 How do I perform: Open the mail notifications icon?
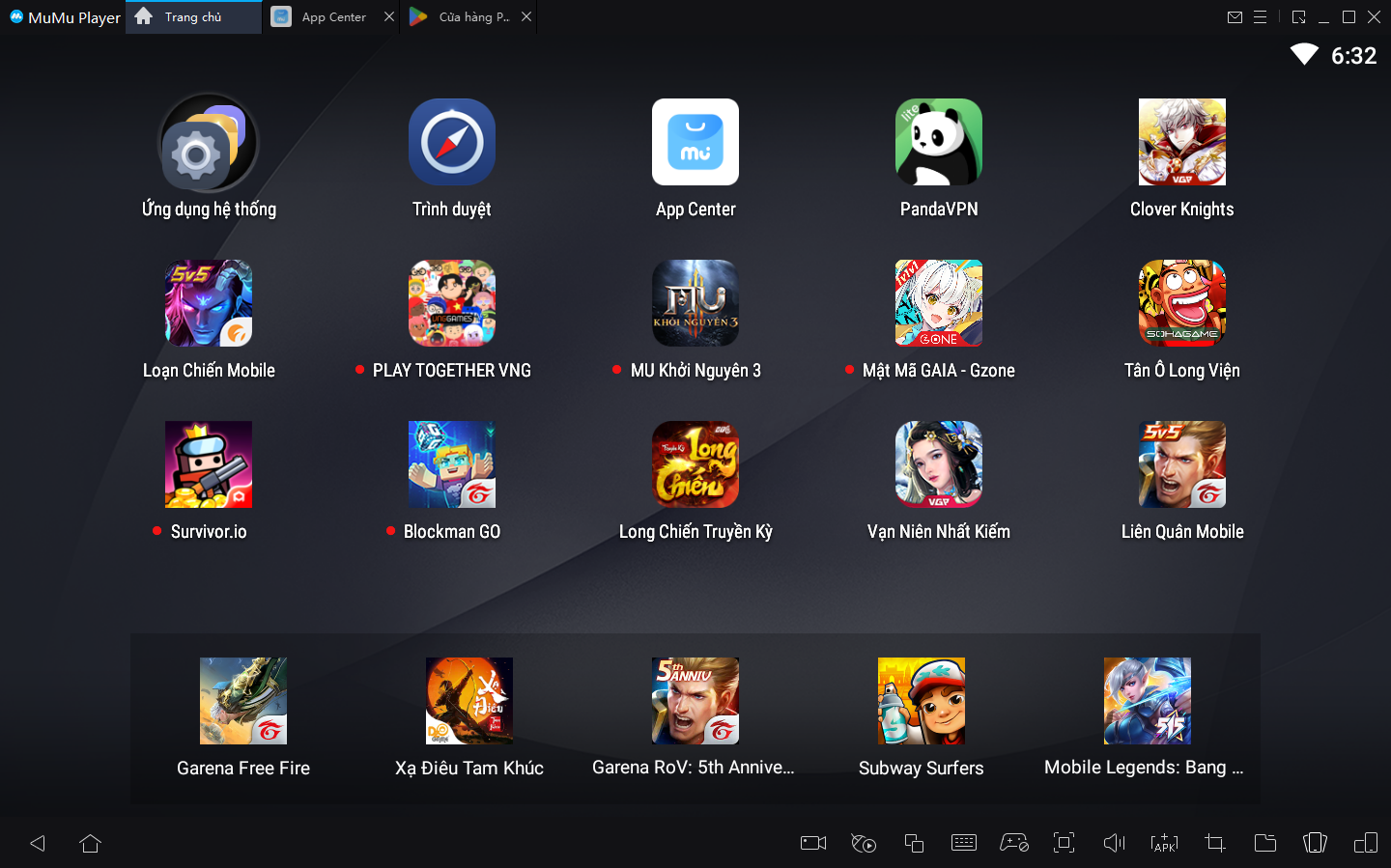1235,17
